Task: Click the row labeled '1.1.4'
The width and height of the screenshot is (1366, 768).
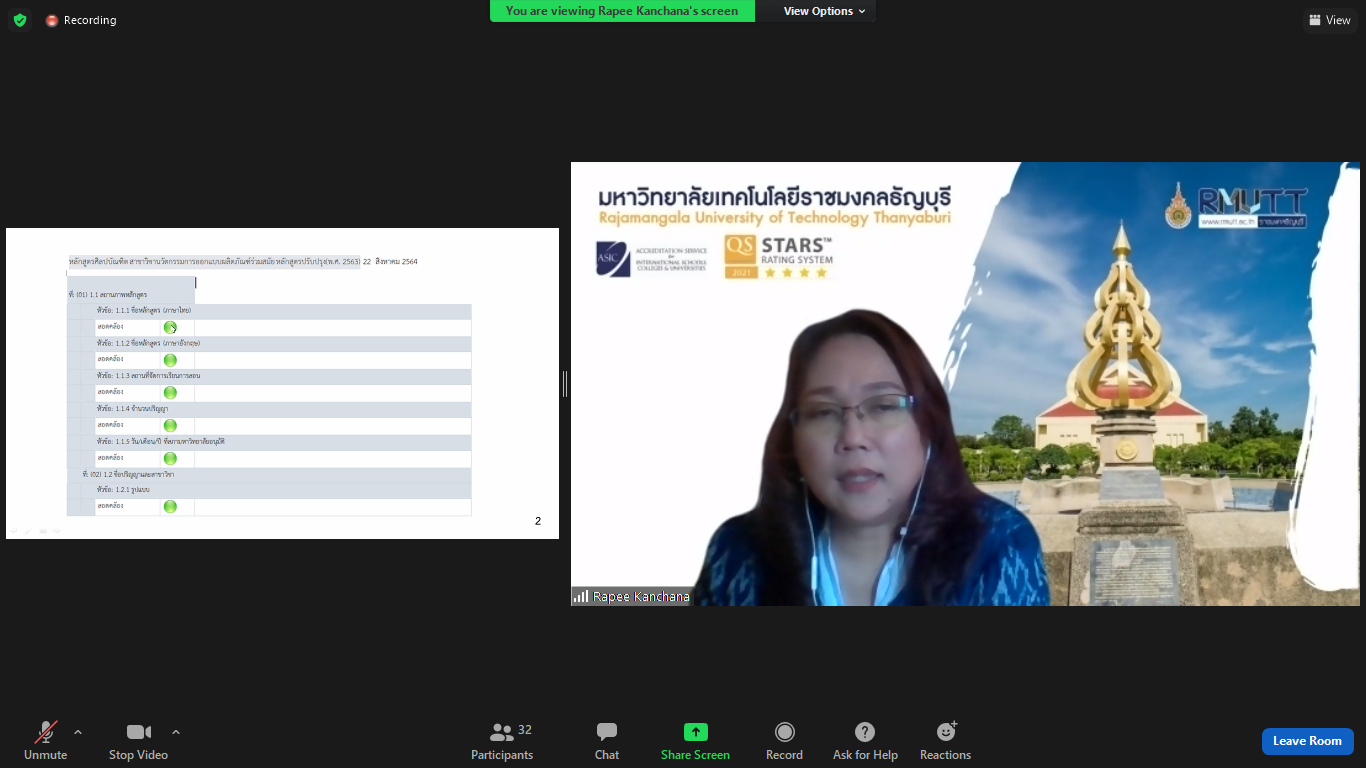Action: [x=283, y=409]
